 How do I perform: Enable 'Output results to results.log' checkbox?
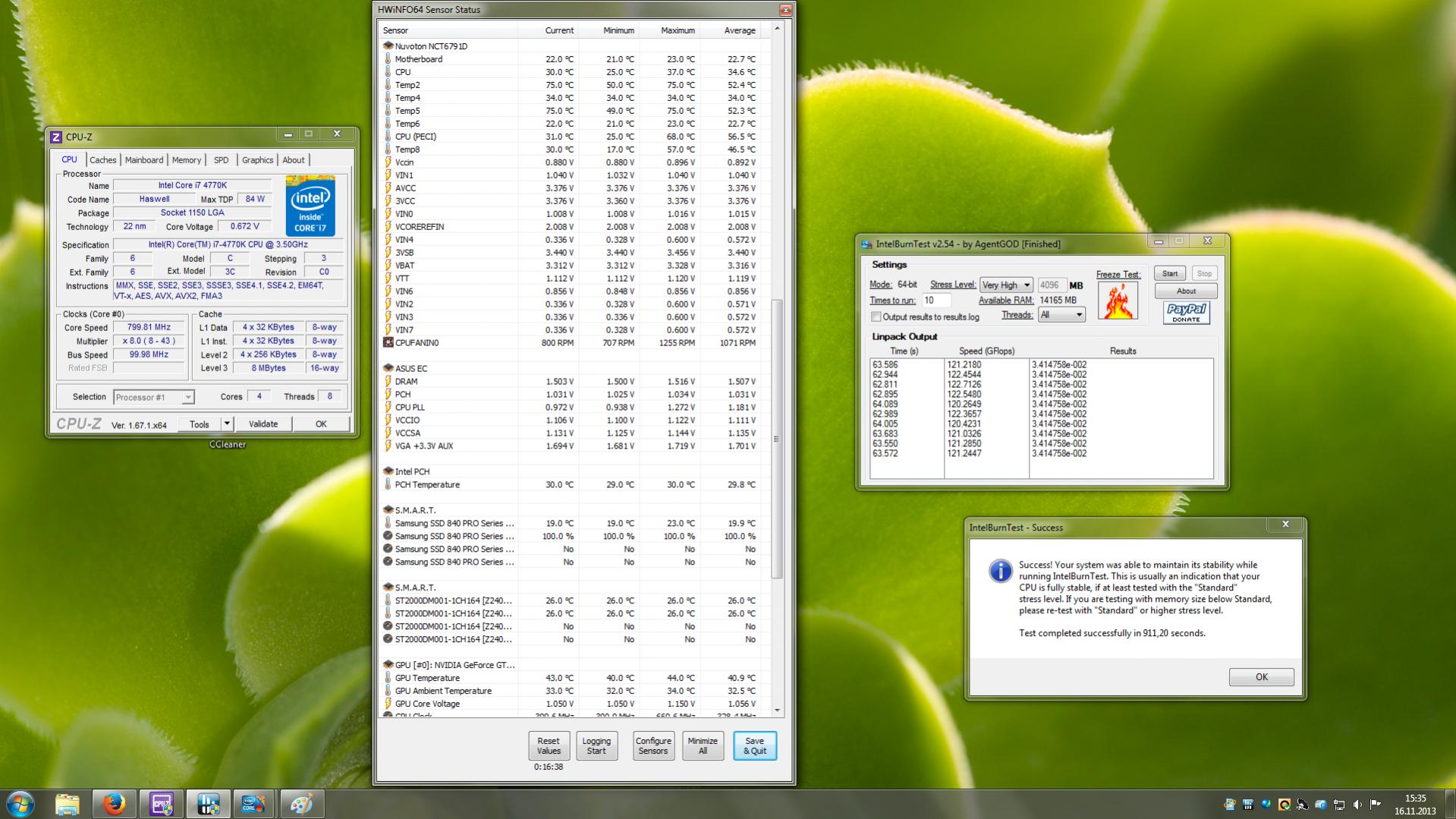click(876, 317)
